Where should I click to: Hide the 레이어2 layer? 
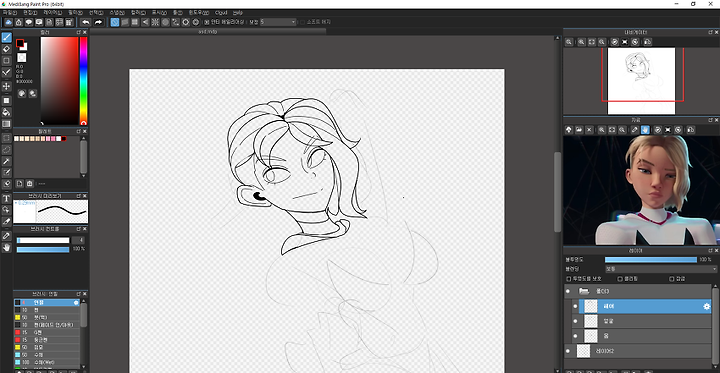coord(568,351)
